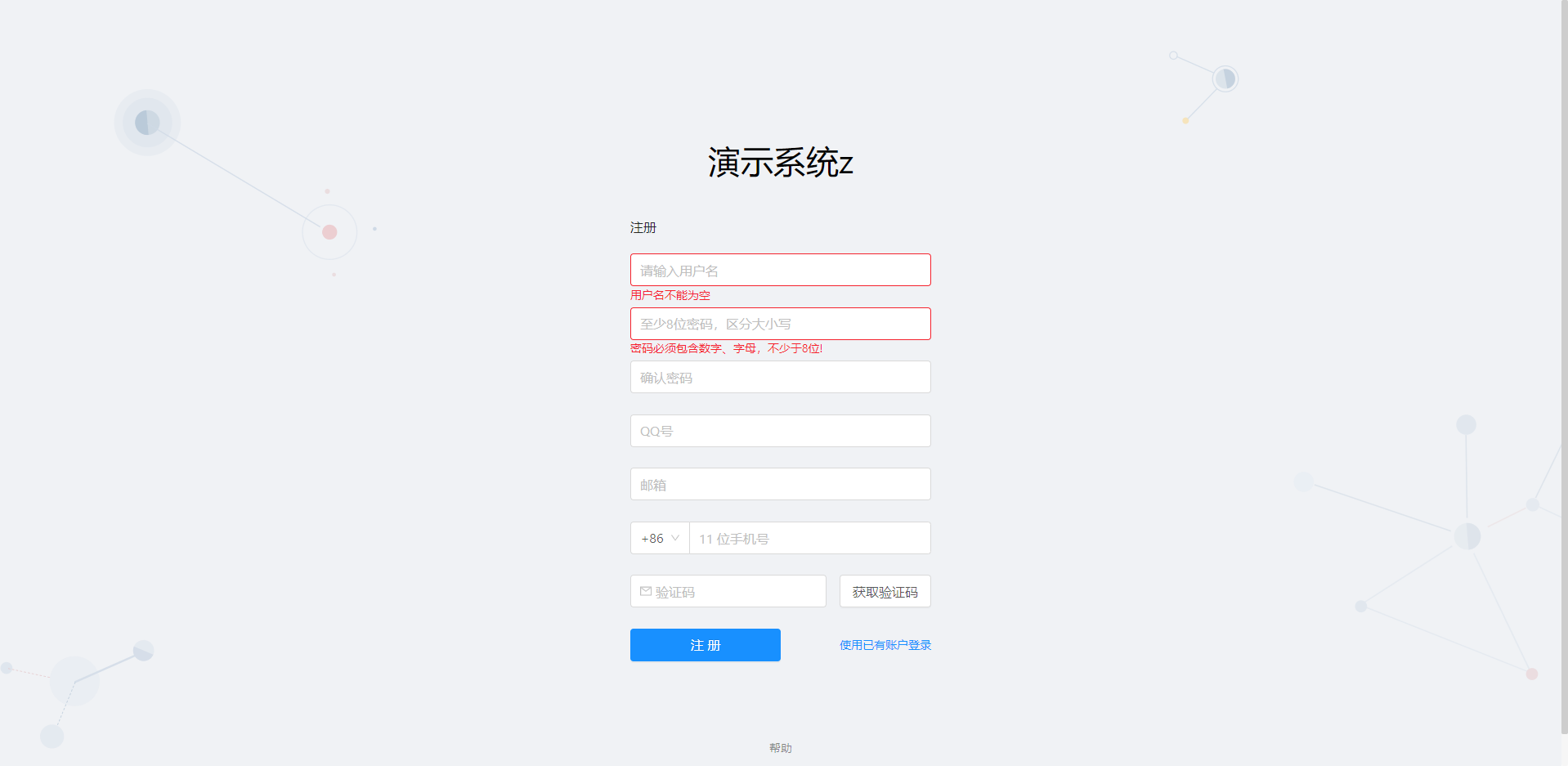Viewport: 1568px width, 766px height.
Task: Expand the chevron arrow beside +86
Action: (x=675, y=538)
